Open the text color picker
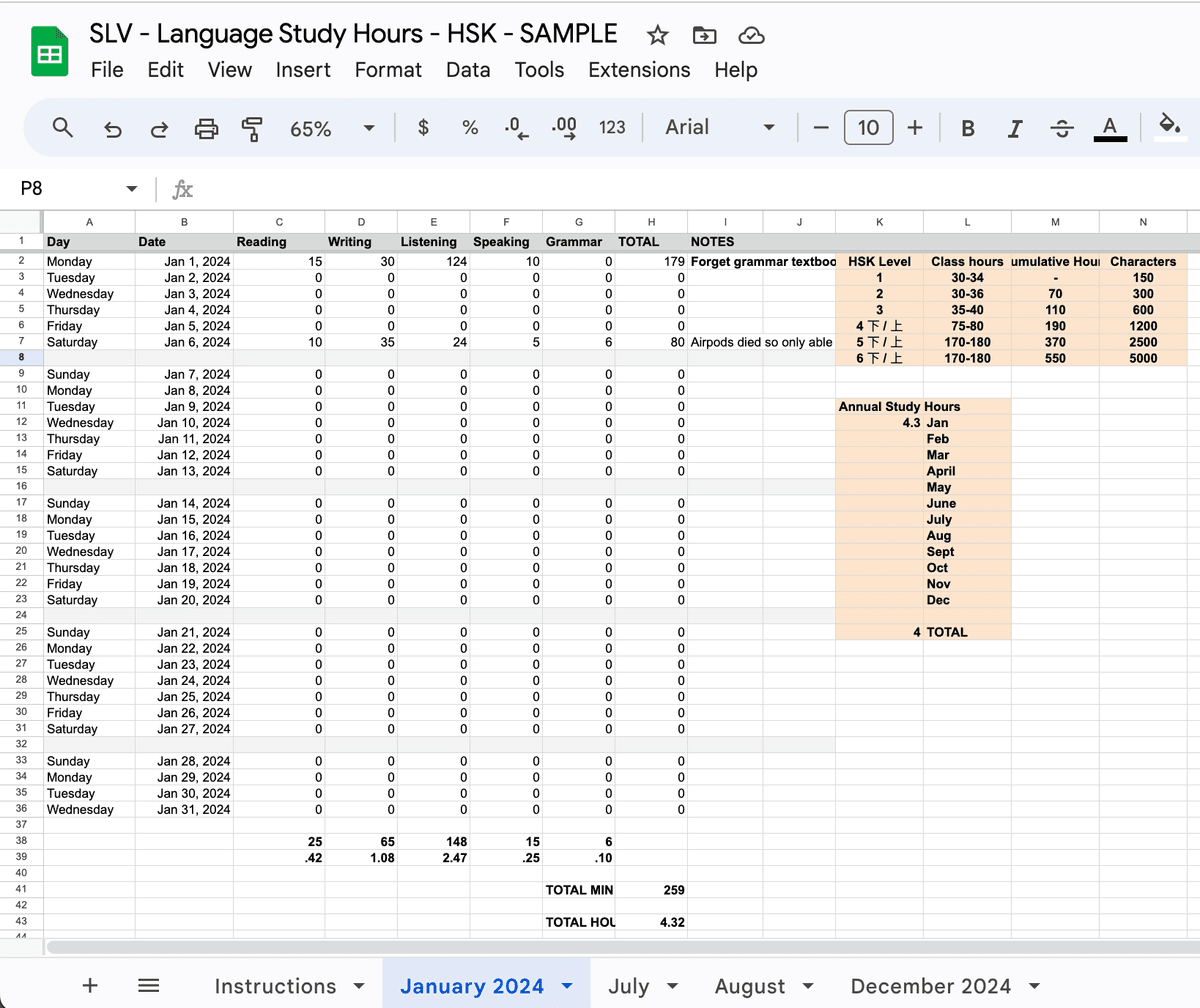 [x=1110, y=128]
